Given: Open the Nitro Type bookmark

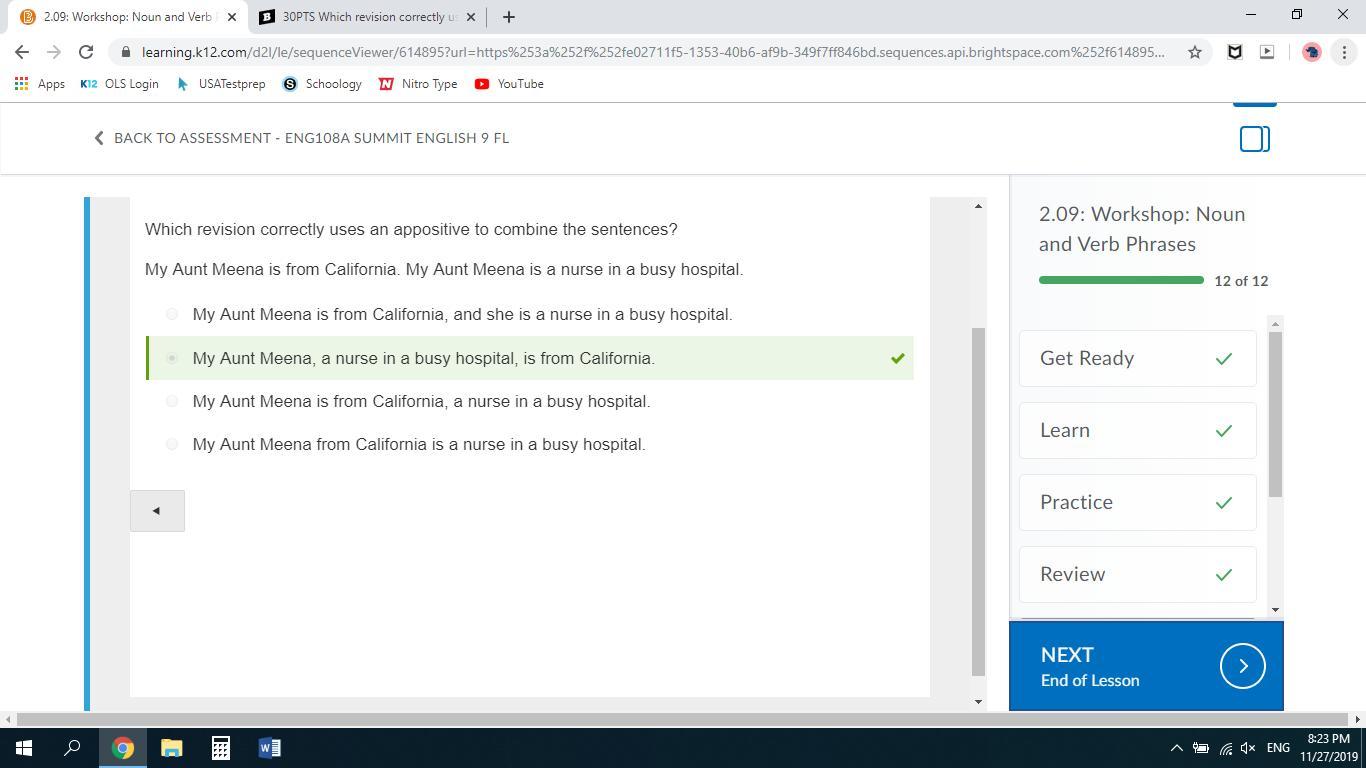Looking at the screenshot, I should (418, 84).
